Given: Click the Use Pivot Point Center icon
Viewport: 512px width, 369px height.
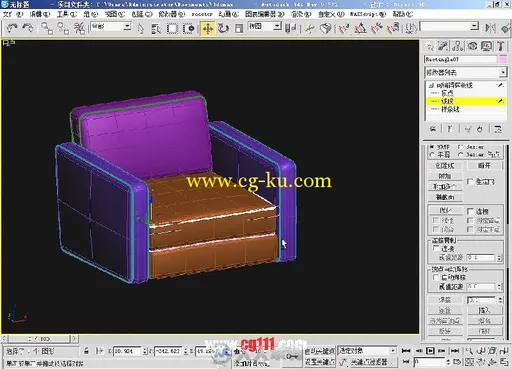Looking at the screenshot, I should 290,29.
